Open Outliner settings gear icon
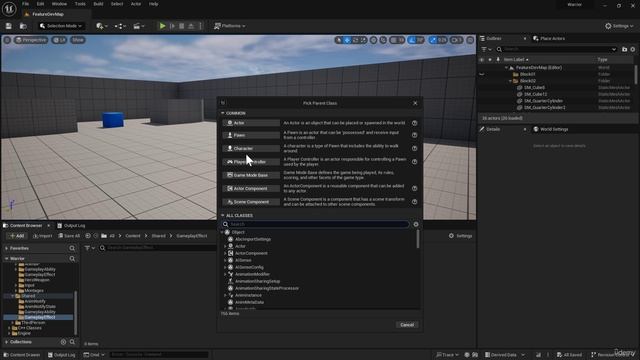 pos(633,49)
